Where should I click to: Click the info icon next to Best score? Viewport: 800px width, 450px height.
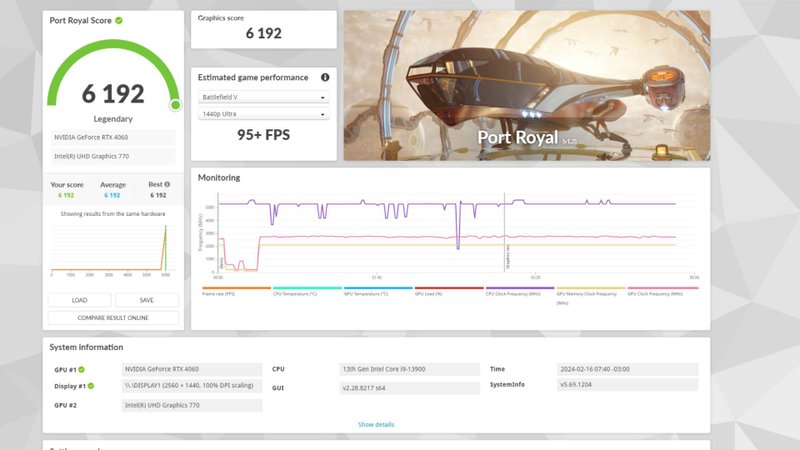tap(167, 184)
